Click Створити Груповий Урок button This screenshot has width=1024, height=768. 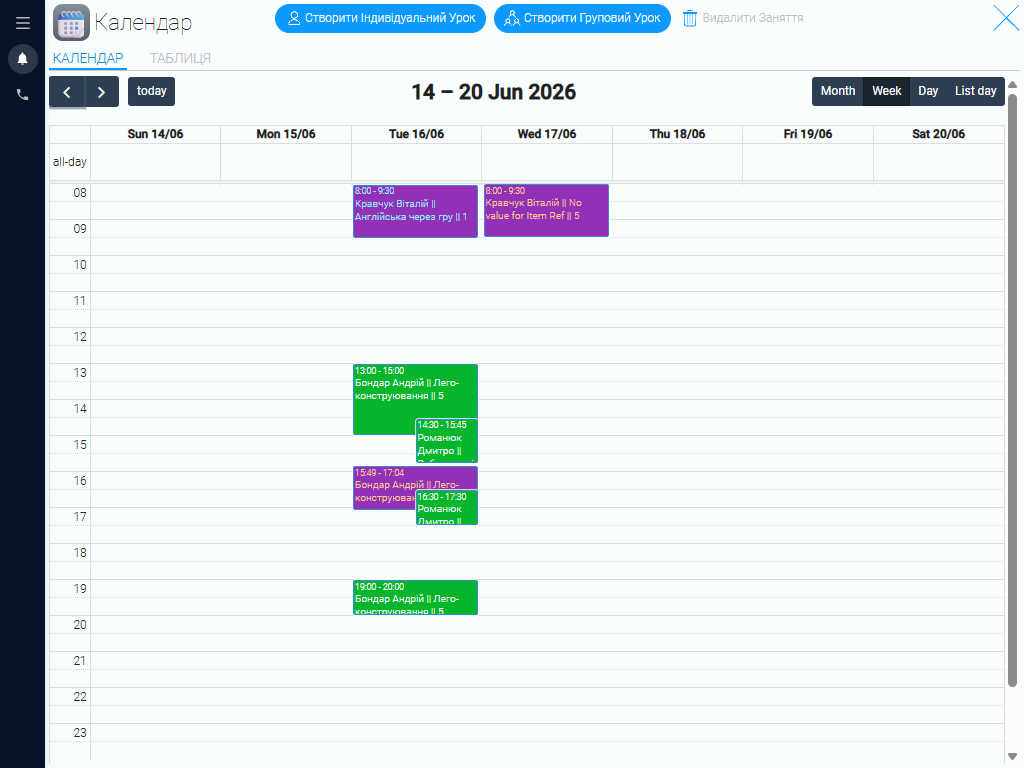(582, 18)
